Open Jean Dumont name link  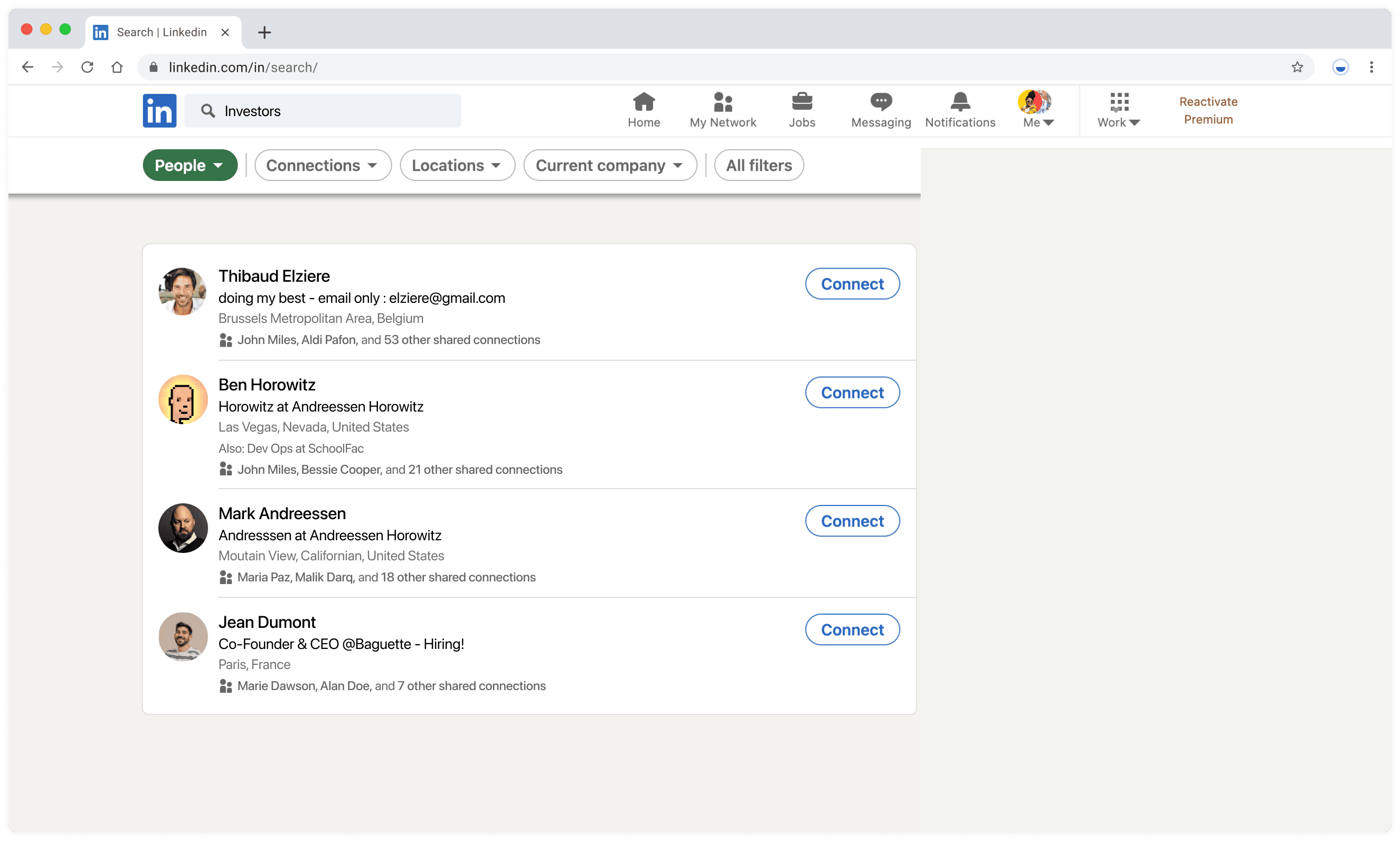point(267,622)
